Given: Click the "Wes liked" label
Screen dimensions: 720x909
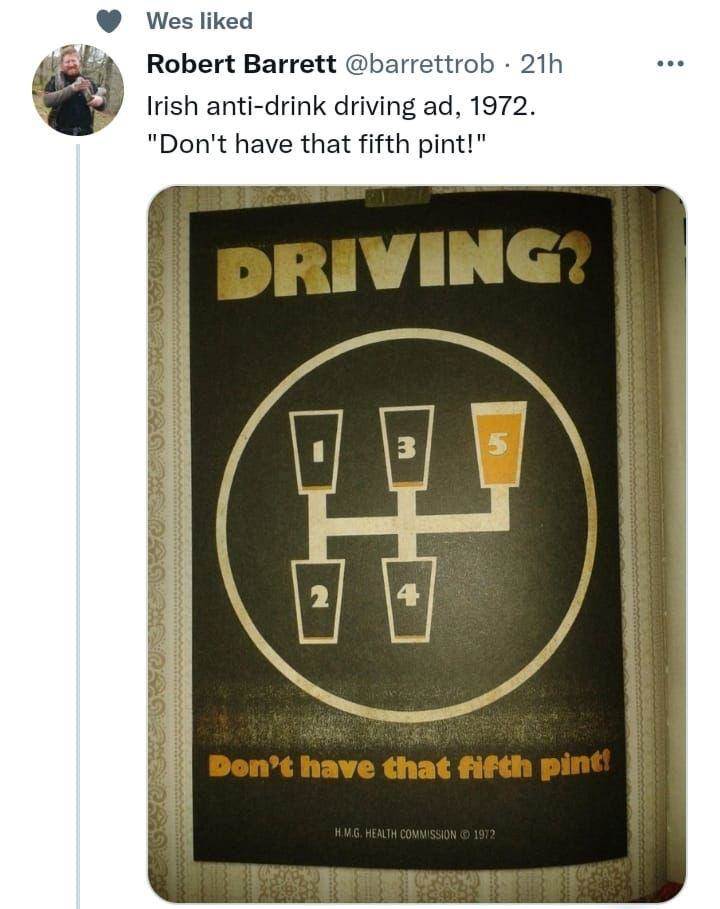Looking at the screenshot, I should [199, 20].
